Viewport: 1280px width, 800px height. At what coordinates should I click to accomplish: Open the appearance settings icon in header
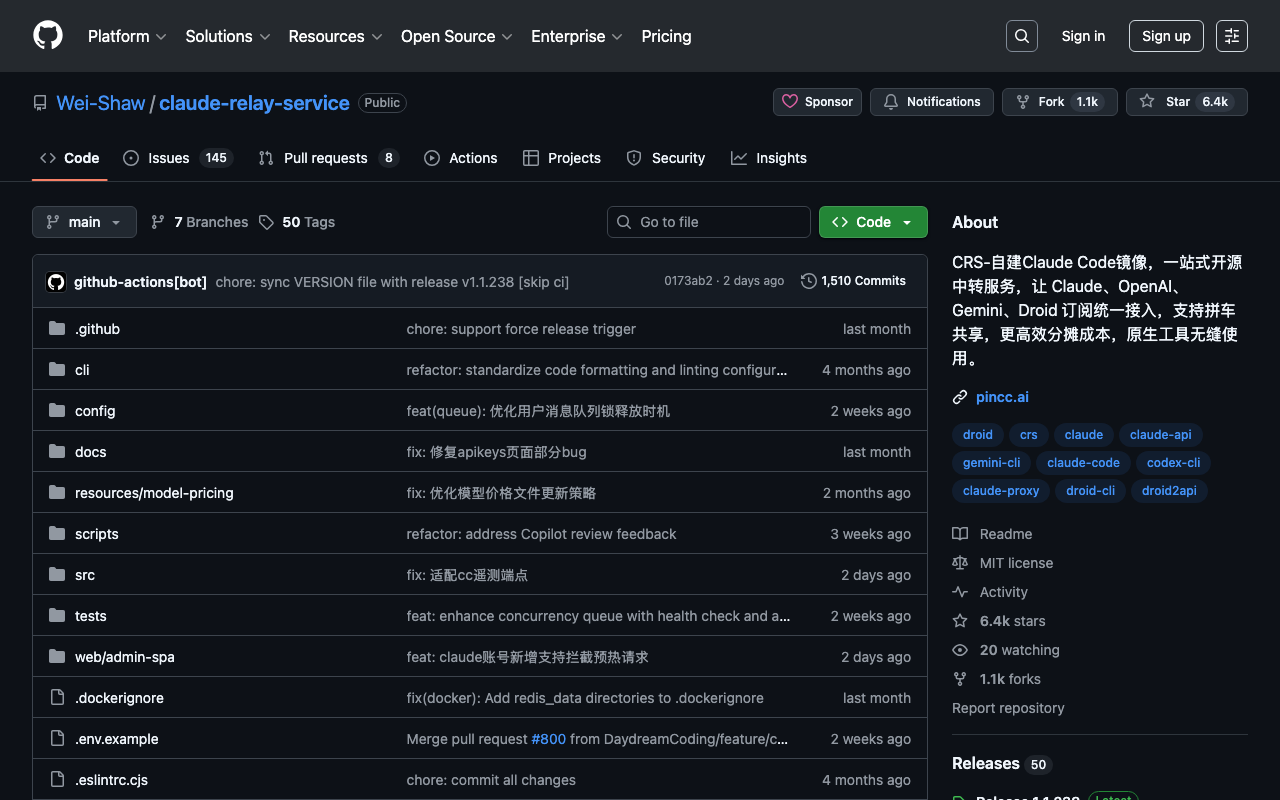1231,36
